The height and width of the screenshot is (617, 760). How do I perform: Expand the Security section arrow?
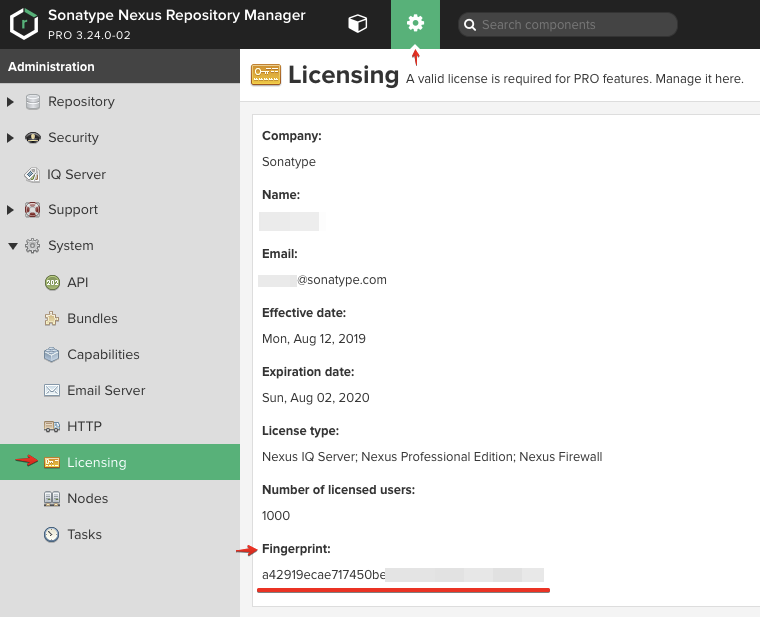tap(11, 138)
